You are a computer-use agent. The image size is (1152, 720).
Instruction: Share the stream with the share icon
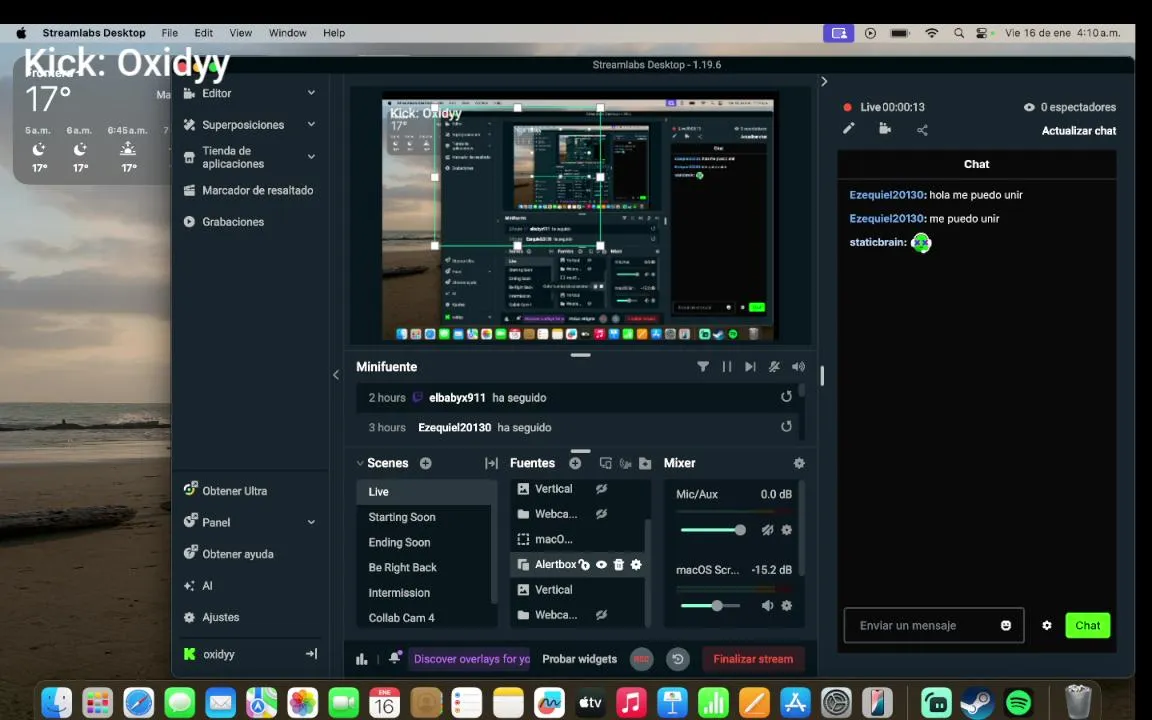click(x=922, y=130)
